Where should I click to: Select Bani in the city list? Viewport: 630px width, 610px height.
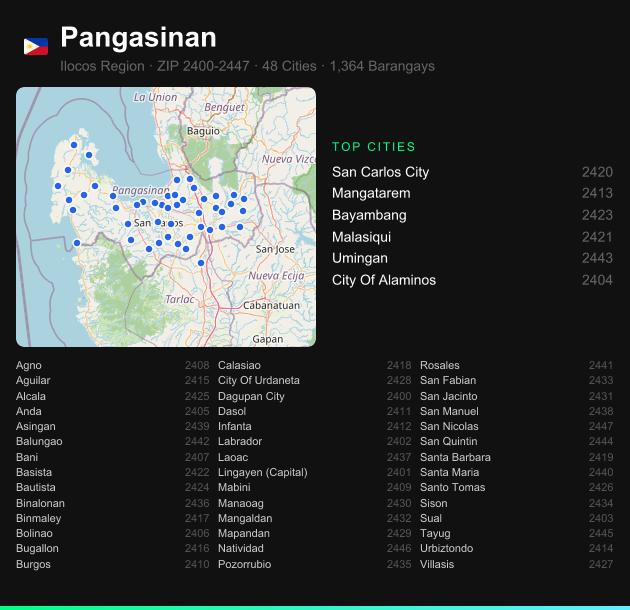click(x=112, y=457)
